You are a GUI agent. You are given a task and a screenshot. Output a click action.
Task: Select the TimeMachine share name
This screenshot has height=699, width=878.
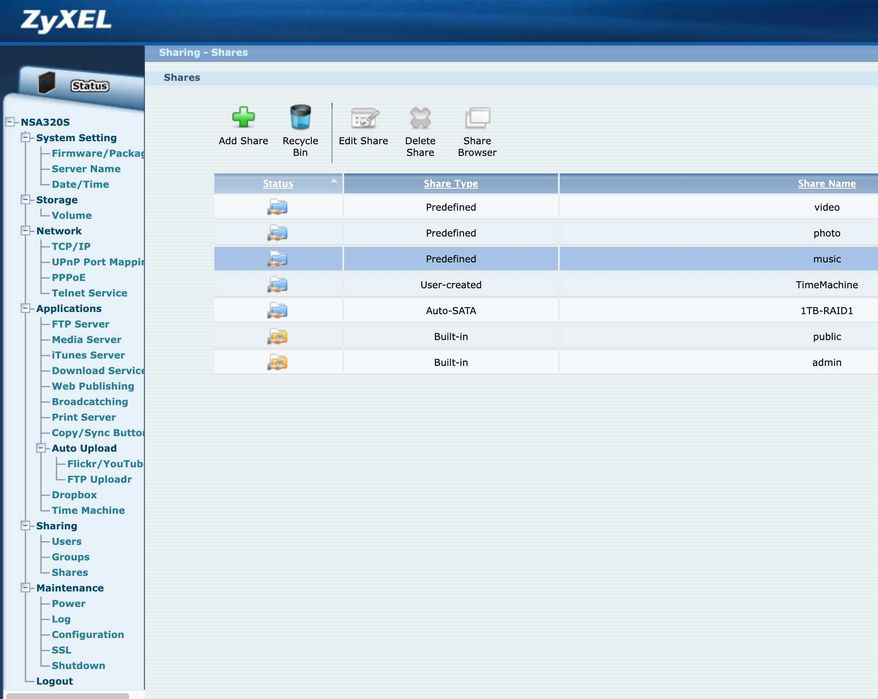click(x=826, y=285)
